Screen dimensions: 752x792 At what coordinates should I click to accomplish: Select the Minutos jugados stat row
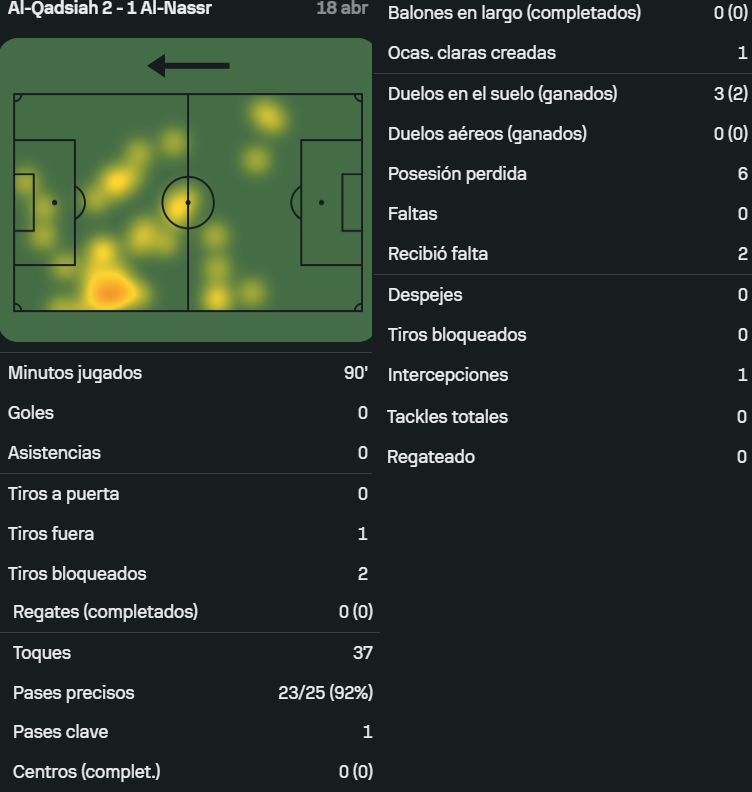[188, 373]
